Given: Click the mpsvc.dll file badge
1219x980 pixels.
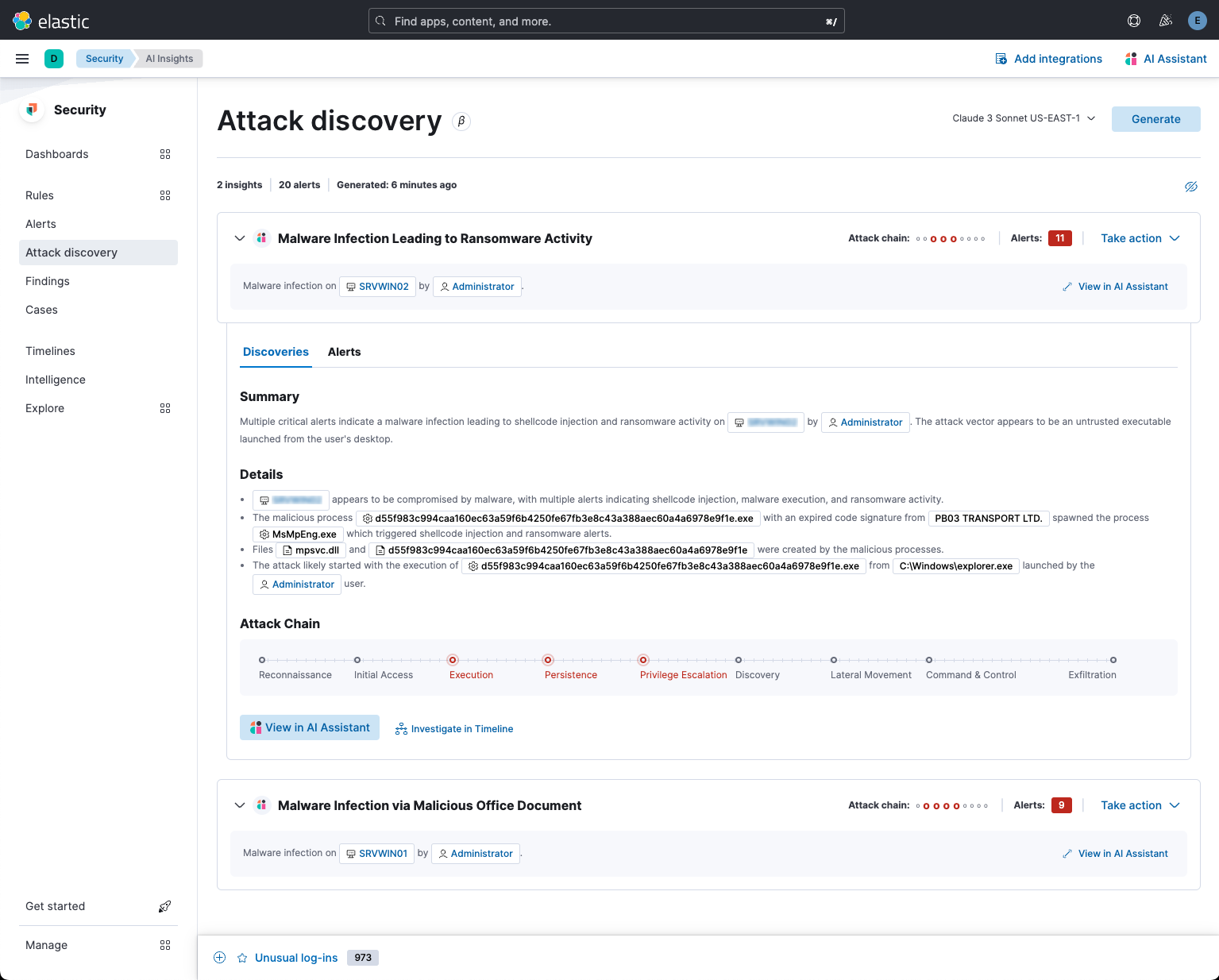Looking at the screenshot, I should tap(311, 550).
